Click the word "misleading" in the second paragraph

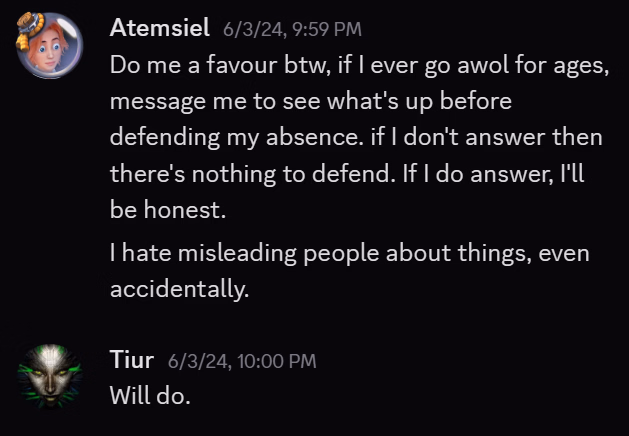(x=237, y=254)
